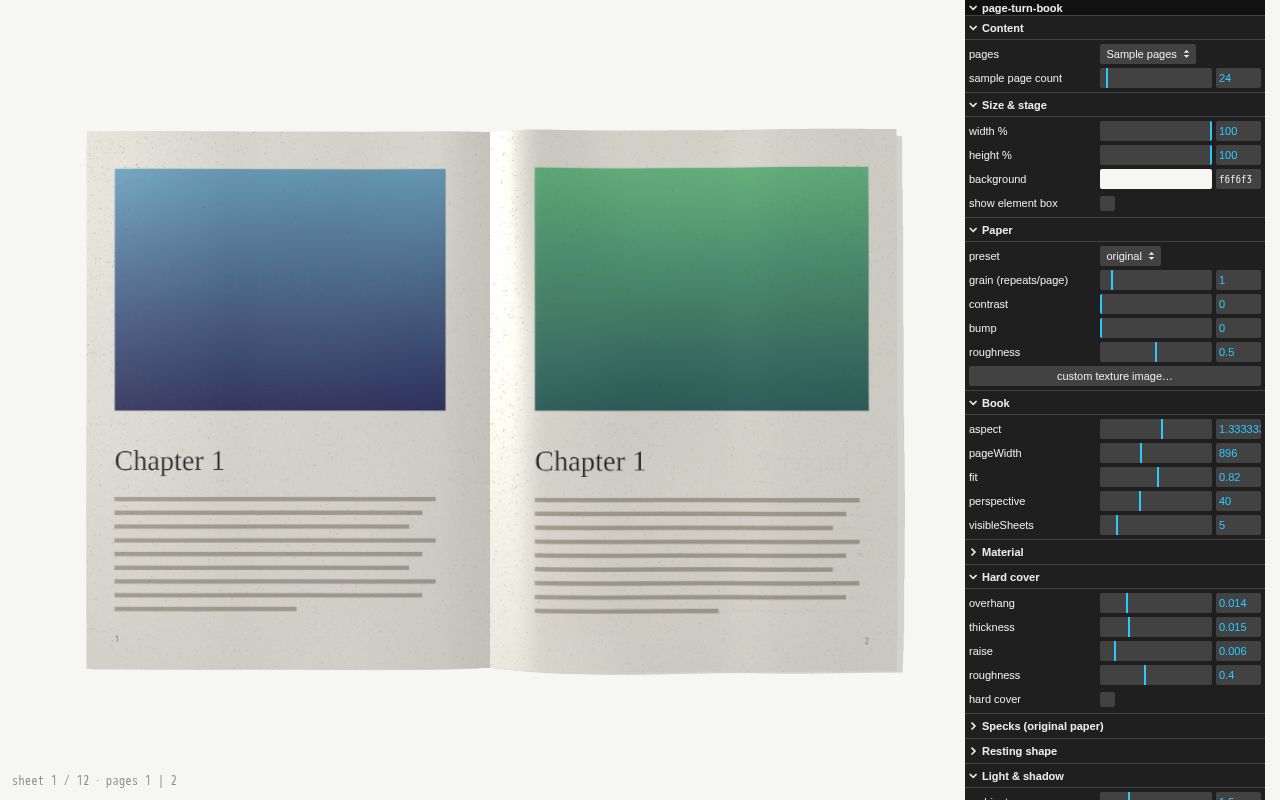This screenshot has width=1280, height=800.
Task: Adjust the grain (repeats/page) slider
Action: [1156, 280]
